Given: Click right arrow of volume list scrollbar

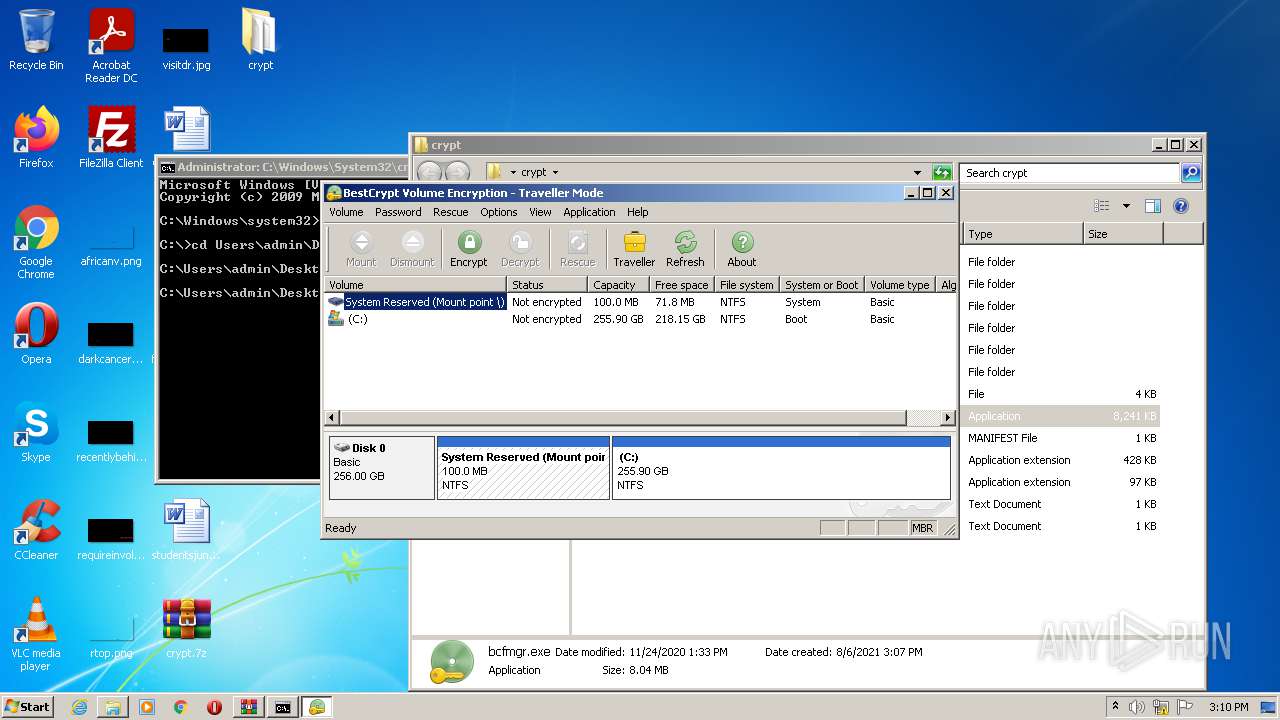Looking at the screenshot, I should pyautogui.click(x=948, y=418).
